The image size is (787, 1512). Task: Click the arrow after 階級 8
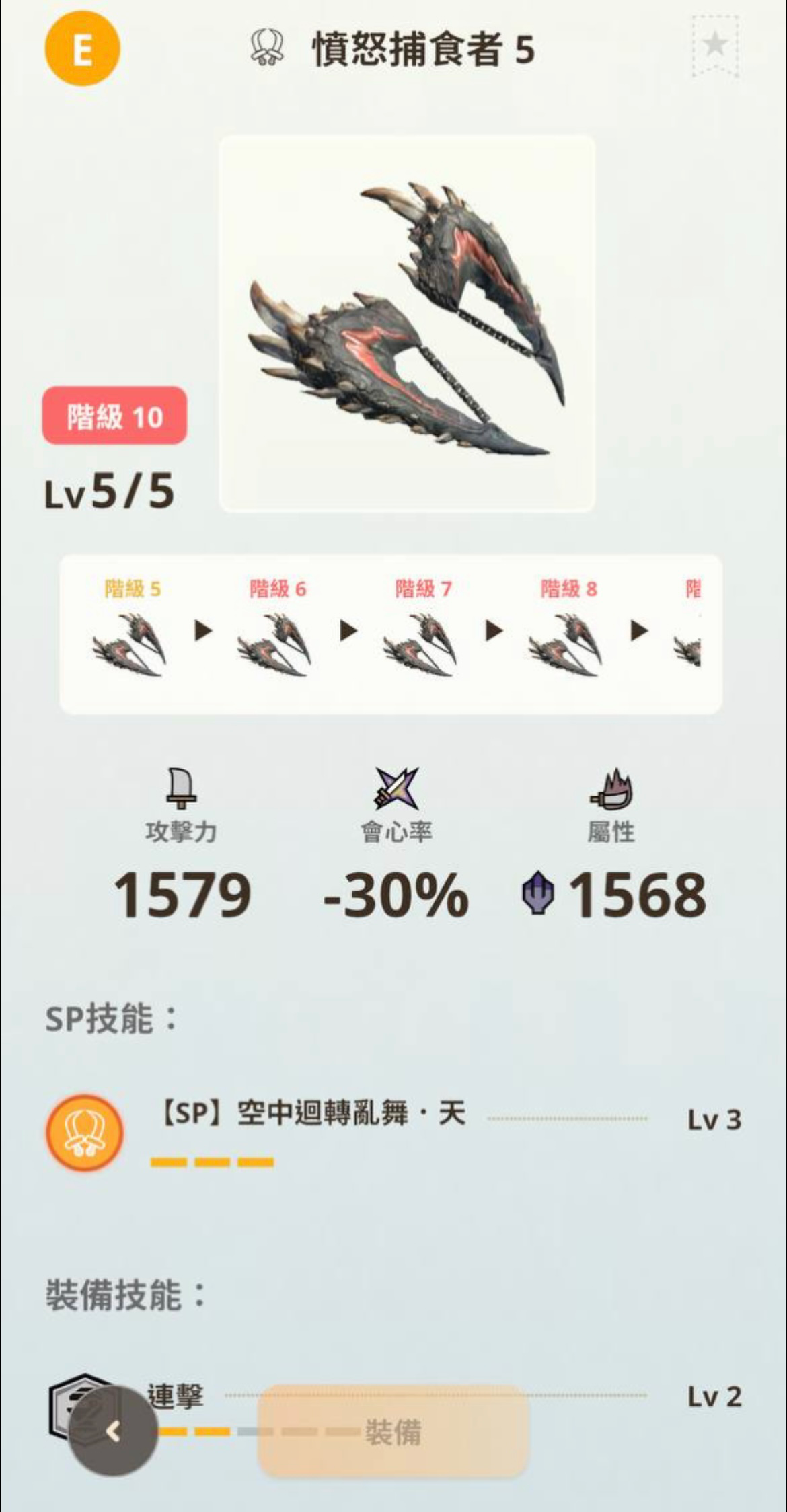coord(640,631)
